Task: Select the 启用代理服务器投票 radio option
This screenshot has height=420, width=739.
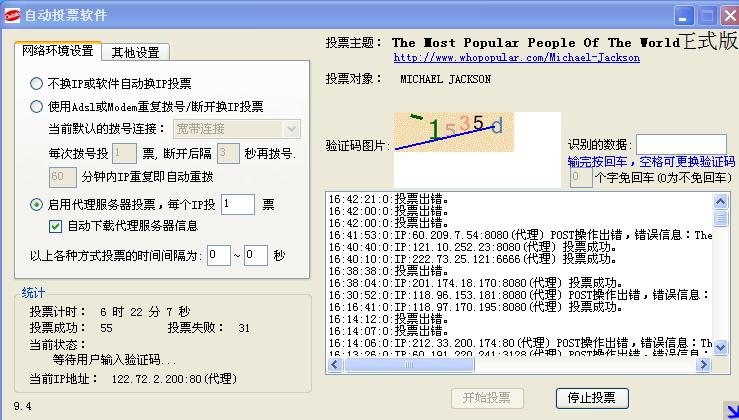Action: click(37, 204)
